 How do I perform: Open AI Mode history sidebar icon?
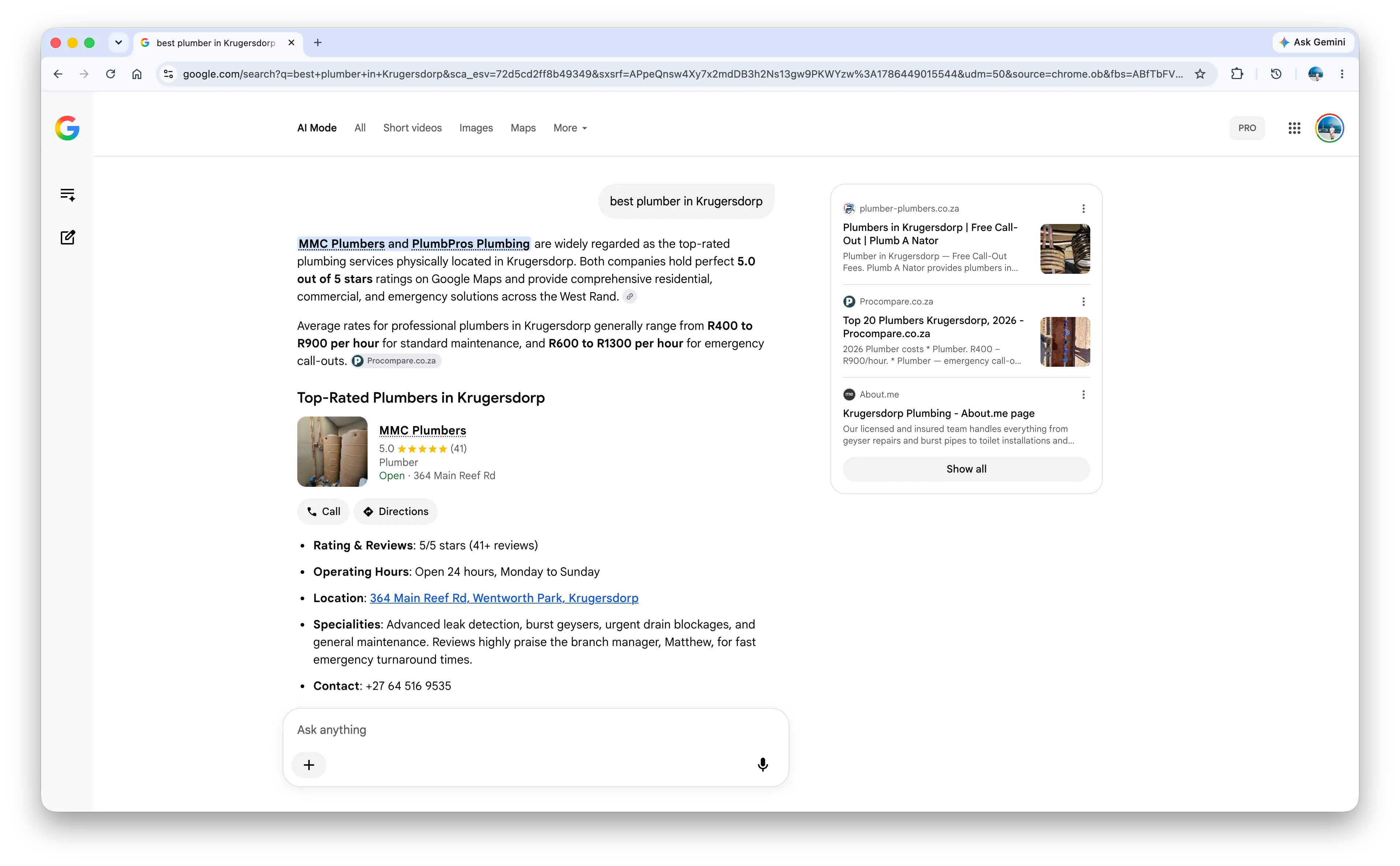point(68,195)
